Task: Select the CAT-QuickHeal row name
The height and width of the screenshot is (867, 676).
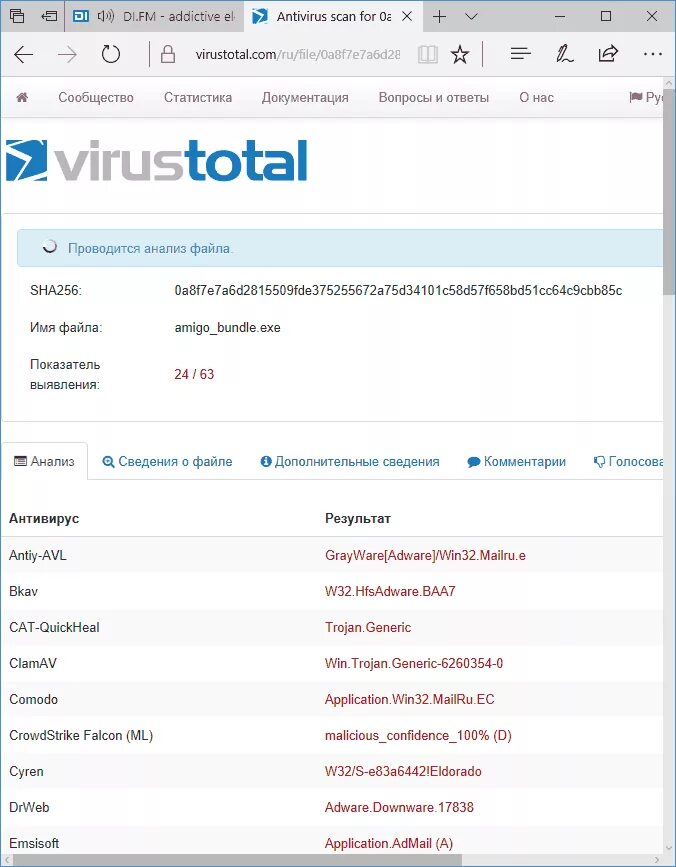Action: [54, 627]
